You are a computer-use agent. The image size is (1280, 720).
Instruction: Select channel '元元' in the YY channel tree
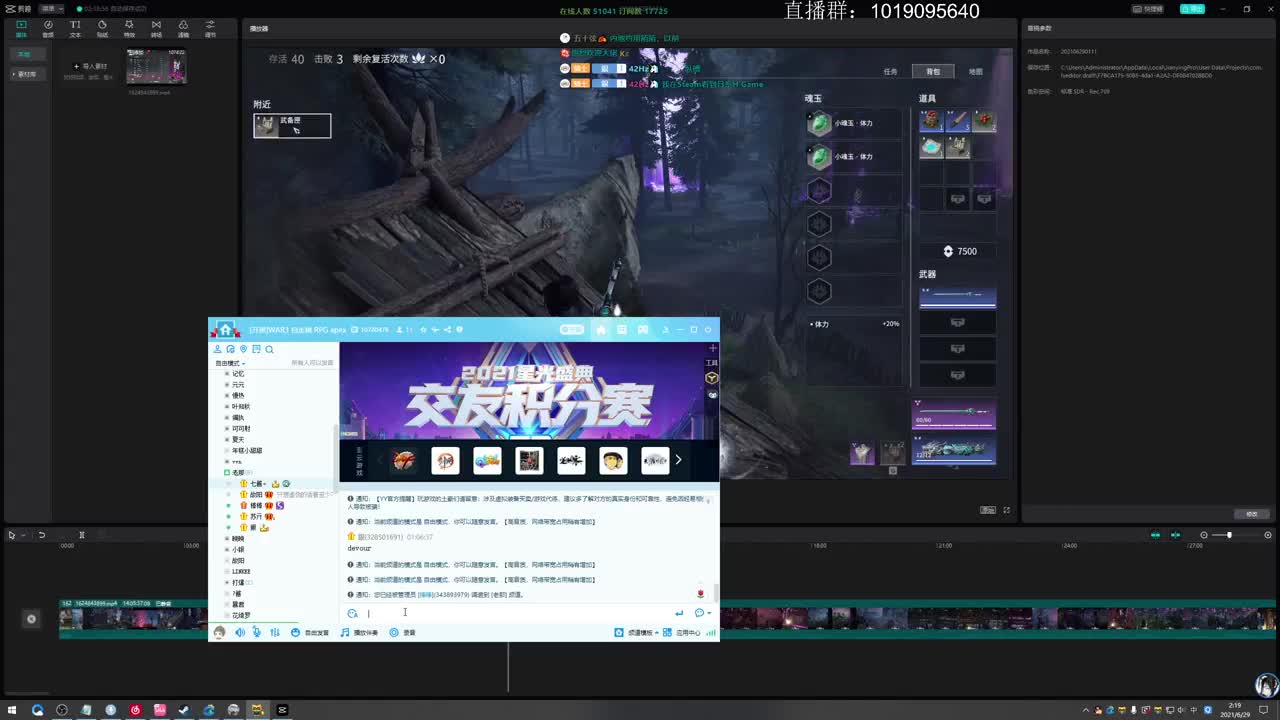click(x=238, y=384)
